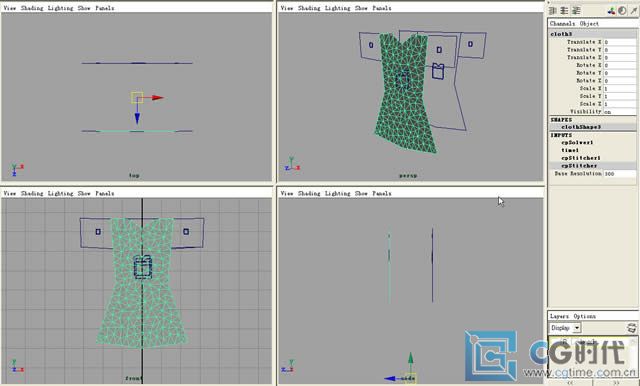The height and width of the screenshot is (386, 640).
Task: Select the Visibility attribute label
Action: click(586, 112)
